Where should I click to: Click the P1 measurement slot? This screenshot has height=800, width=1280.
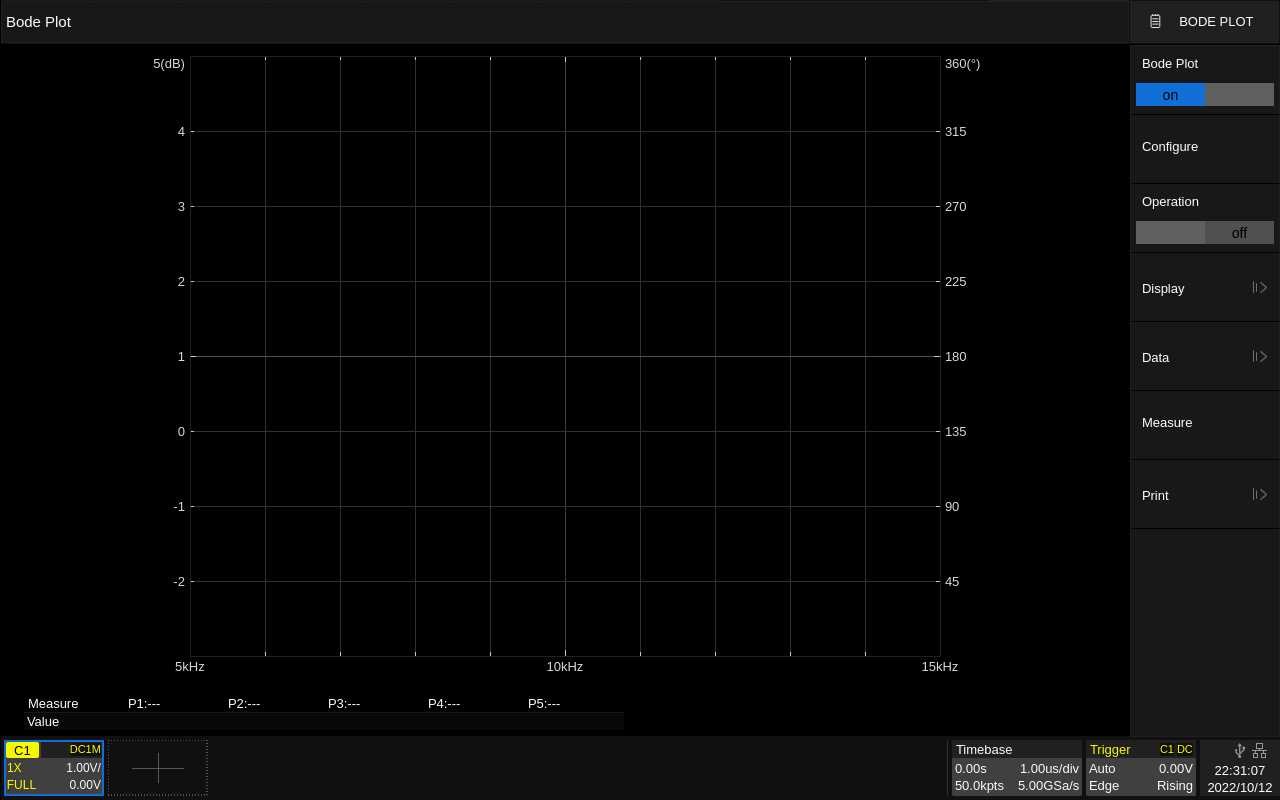click(144, 703)
